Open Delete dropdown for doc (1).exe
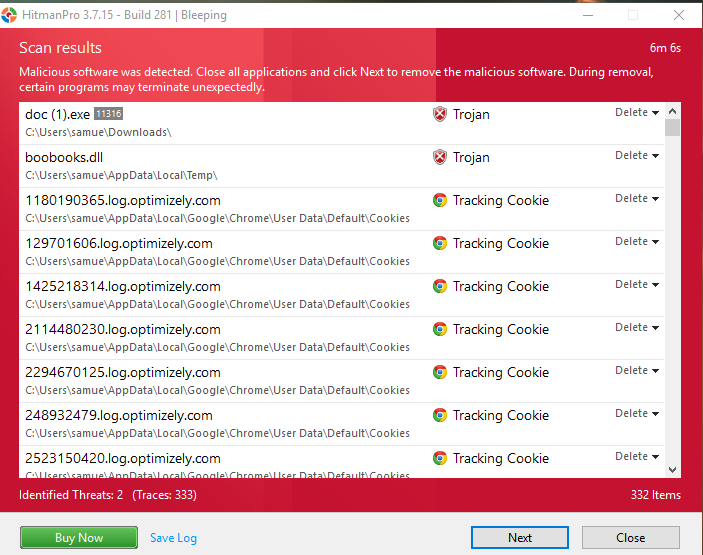The image size is (703, 555). pyautogui.click(x=637, y=113)
